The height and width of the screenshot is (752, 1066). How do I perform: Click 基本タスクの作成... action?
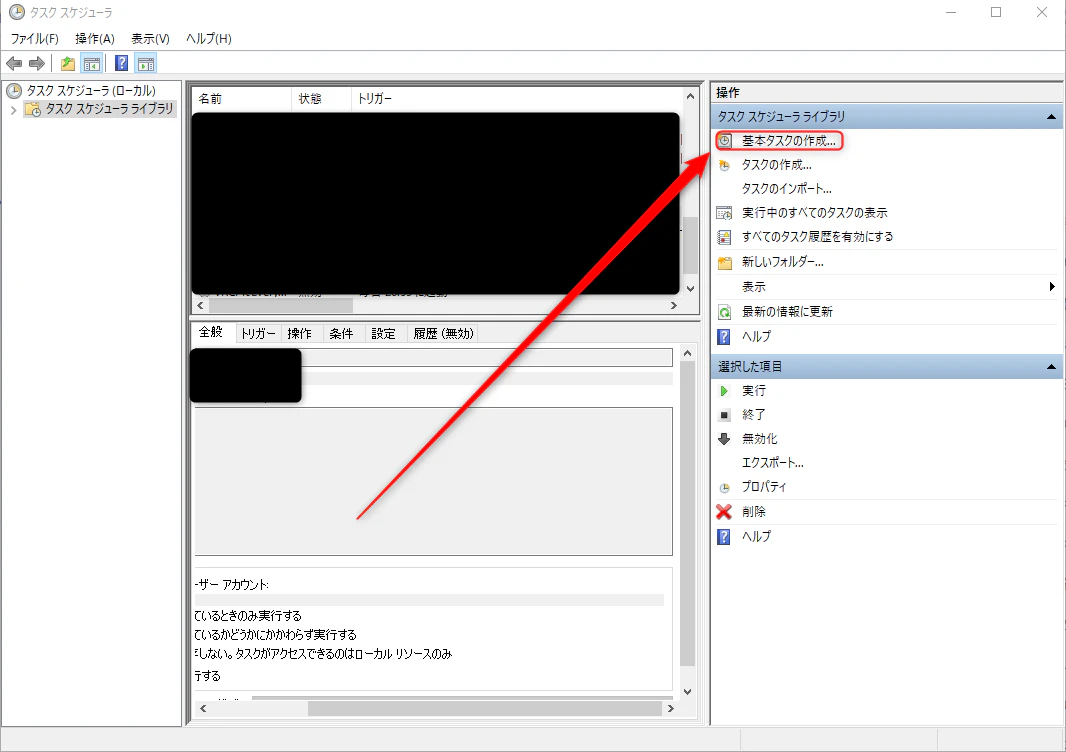[789, 141]
